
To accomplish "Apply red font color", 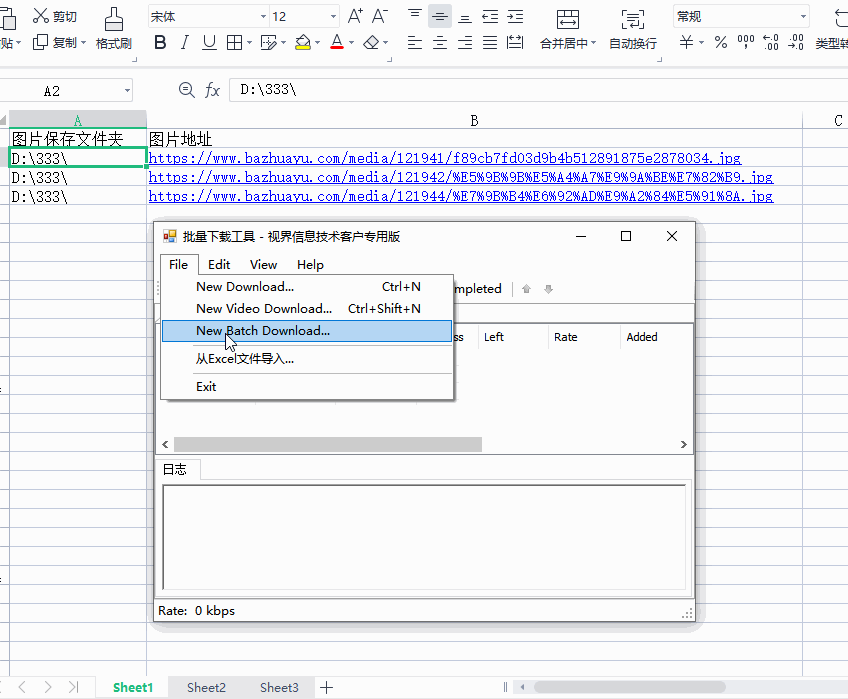I will (337, 42).
